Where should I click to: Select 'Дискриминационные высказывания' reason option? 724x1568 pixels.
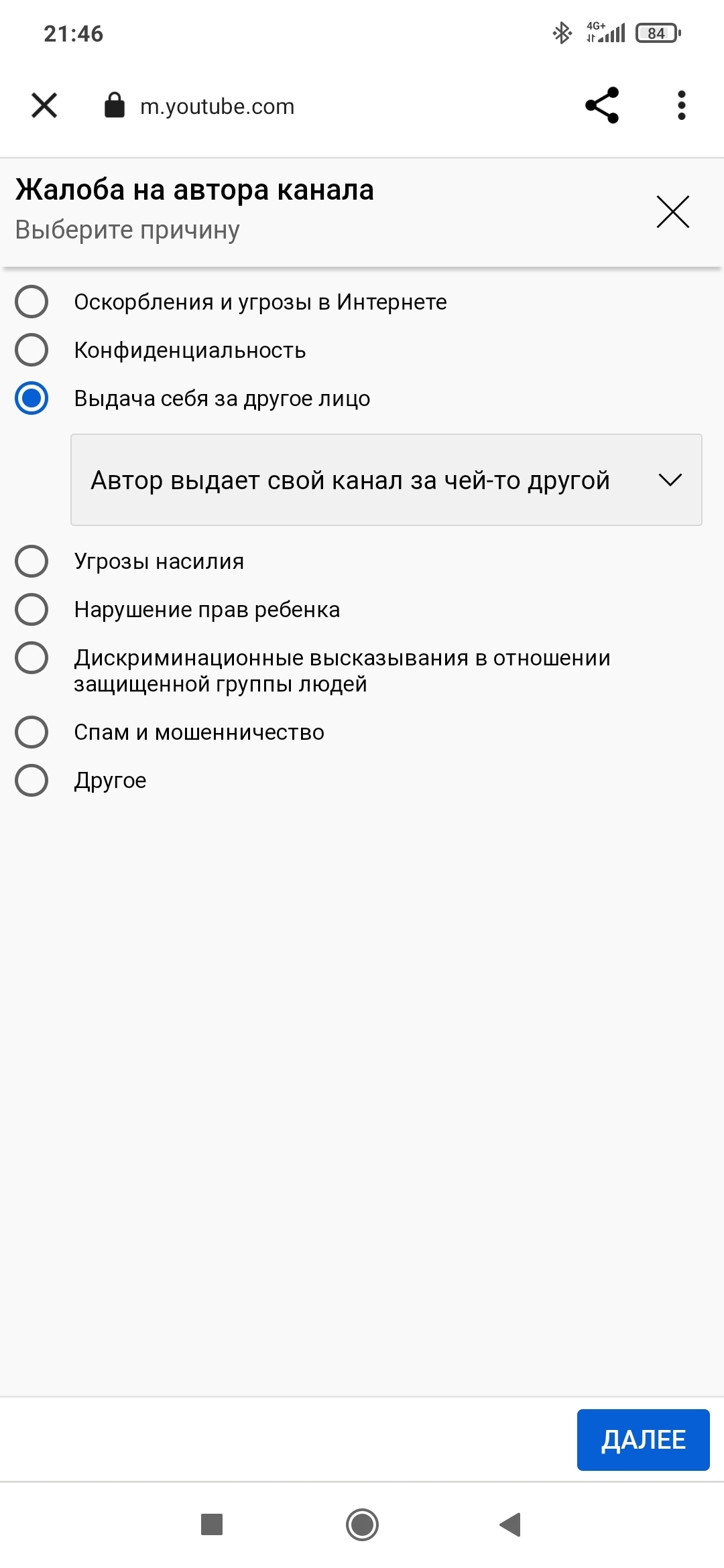pyautogui.click(x=32, y=657)
